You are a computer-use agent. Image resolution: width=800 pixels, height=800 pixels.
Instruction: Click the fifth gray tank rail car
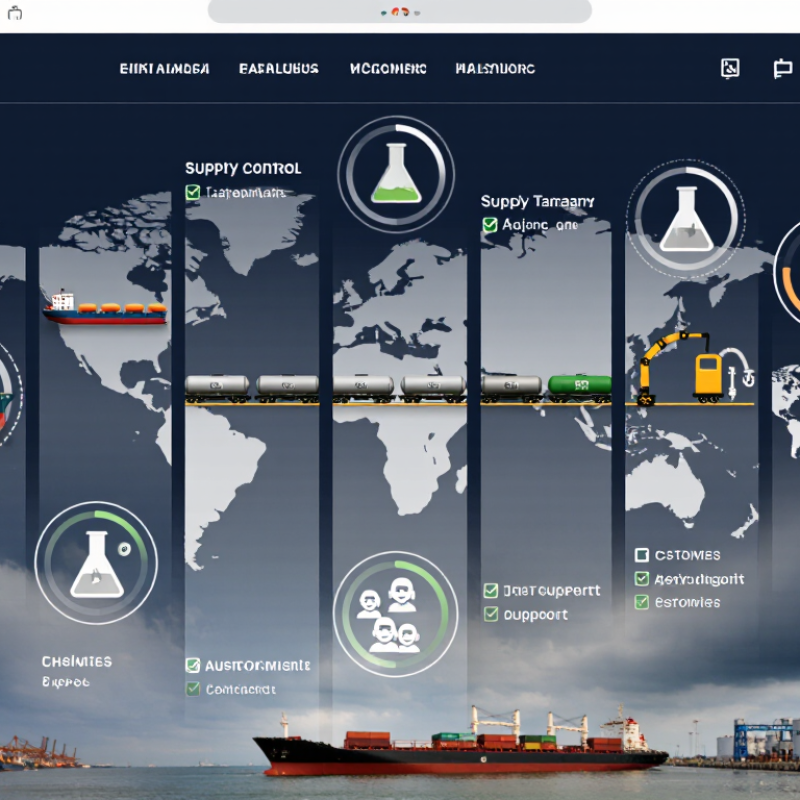pos(512,389)
